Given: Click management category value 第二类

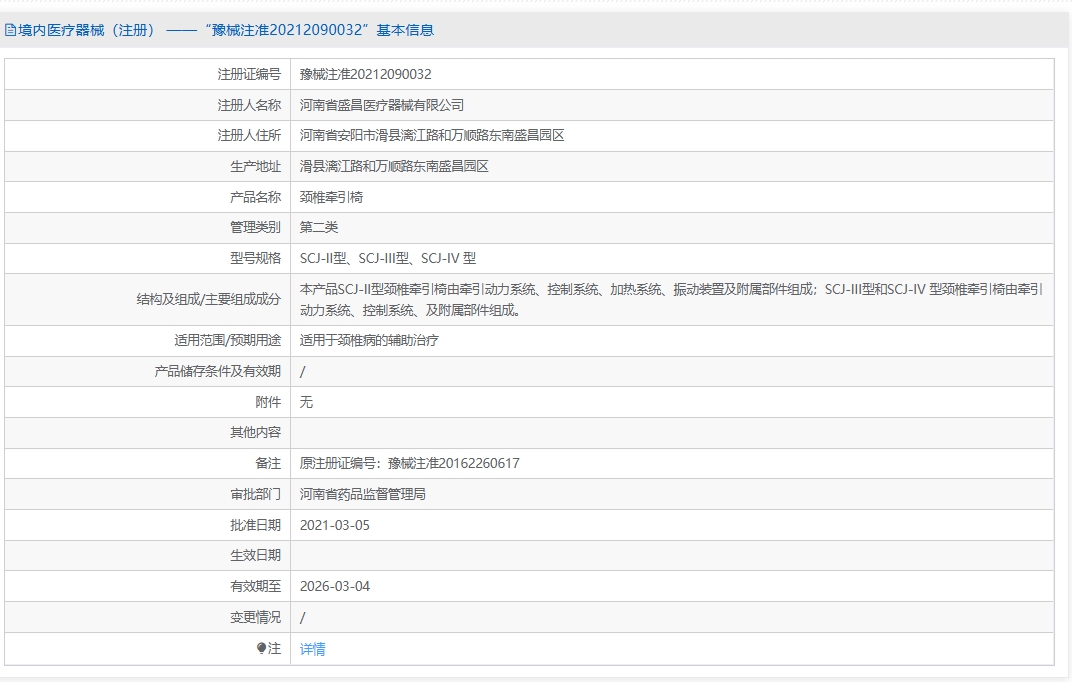Looking at the screenshot, I should (319, 228).
